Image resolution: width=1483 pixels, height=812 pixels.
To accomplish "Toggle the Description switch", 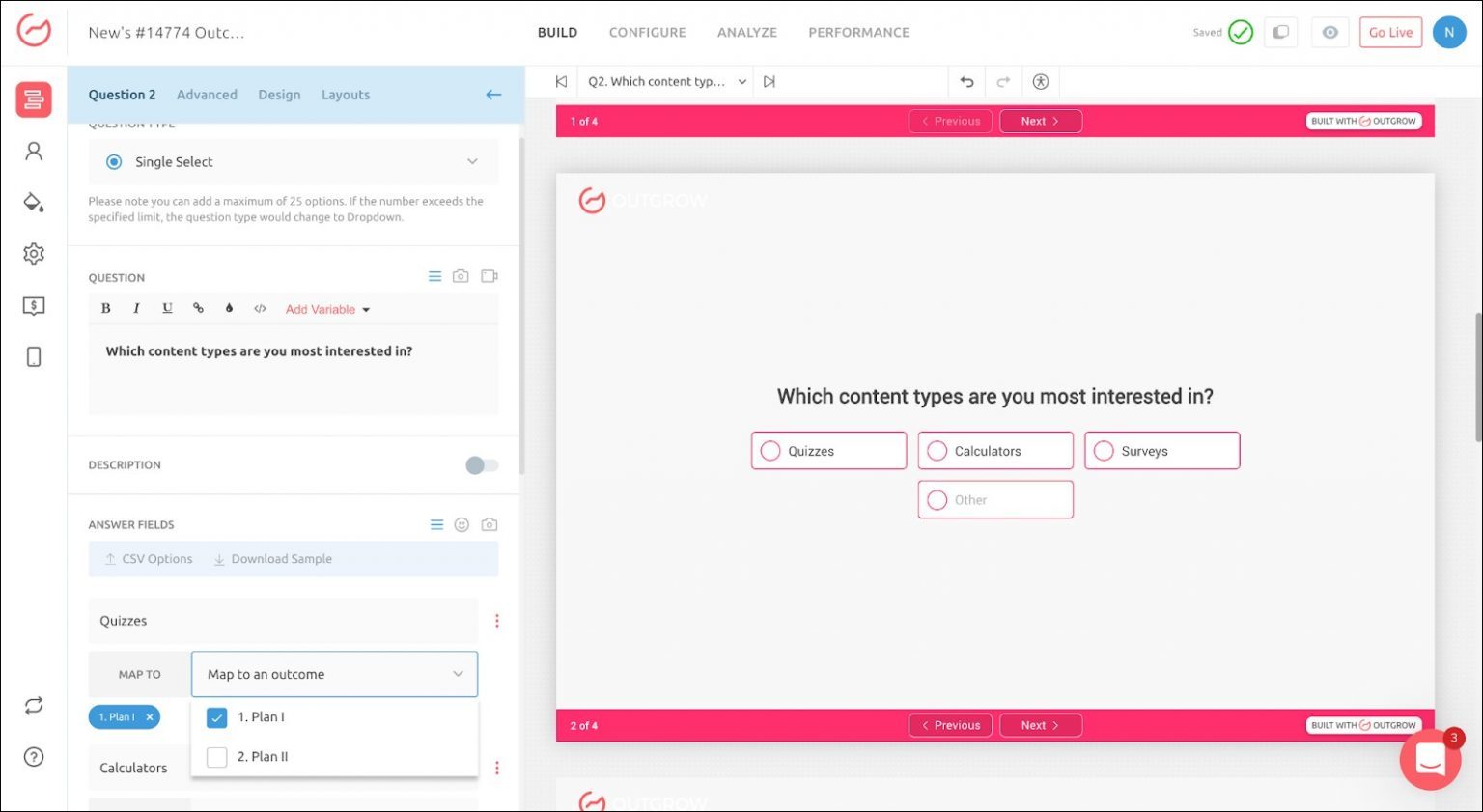I will [x=481, y=465].
